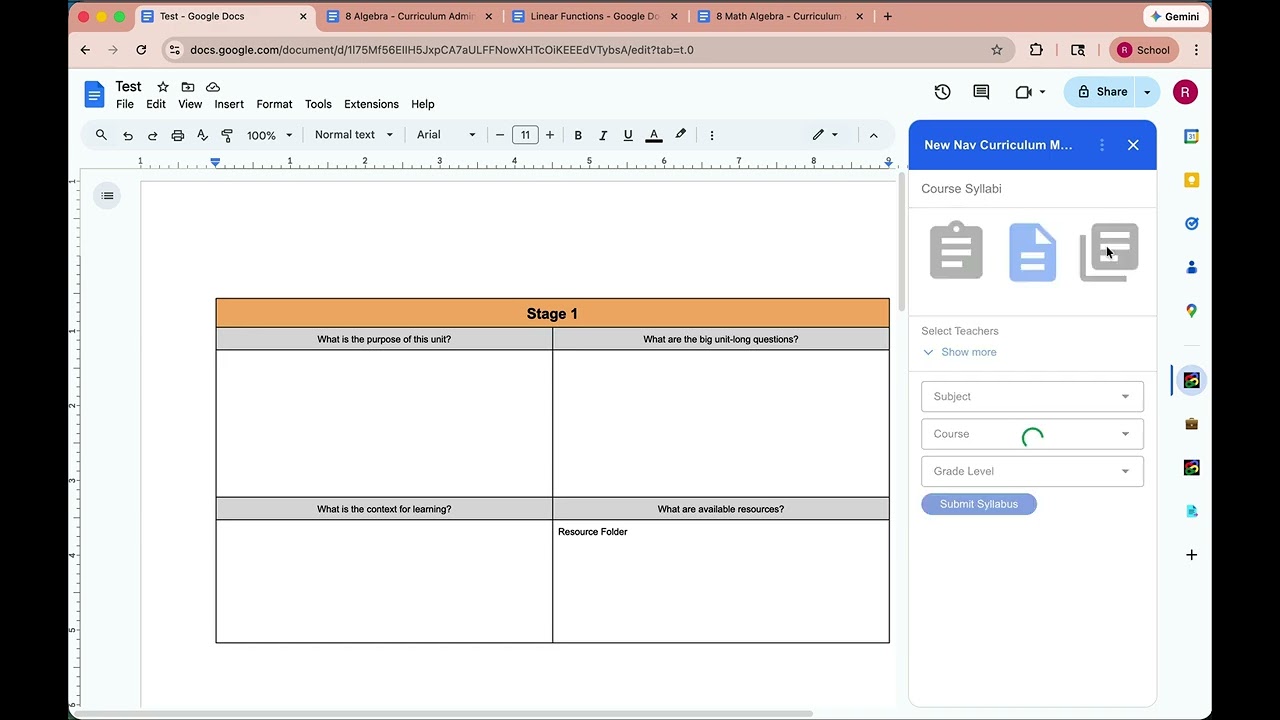Screen dimensions: 1280x720
Task: Bookmark this page with the star
Action: click(997, 50)
